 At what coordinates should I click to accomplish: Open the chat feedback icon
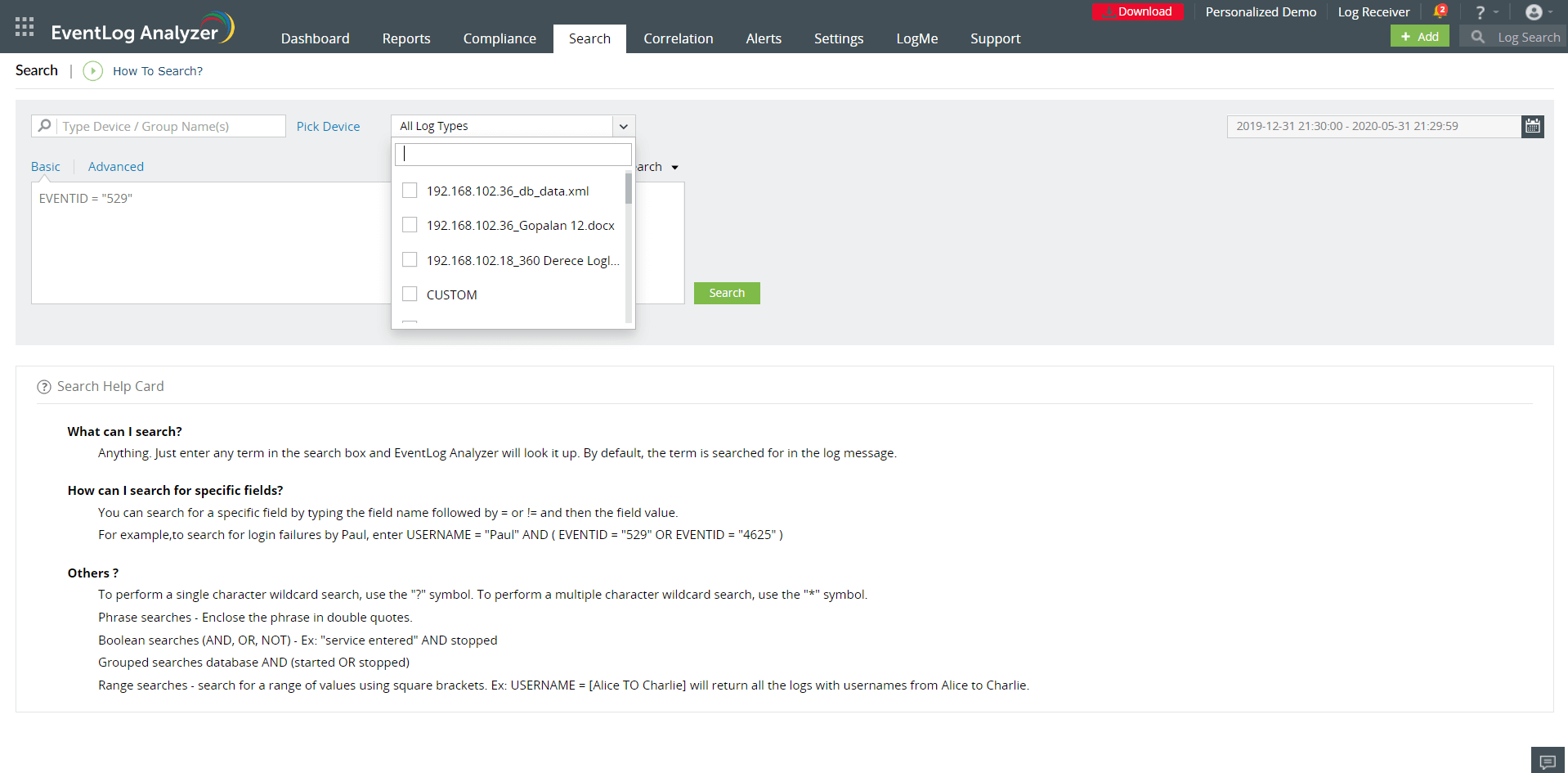1548,762
